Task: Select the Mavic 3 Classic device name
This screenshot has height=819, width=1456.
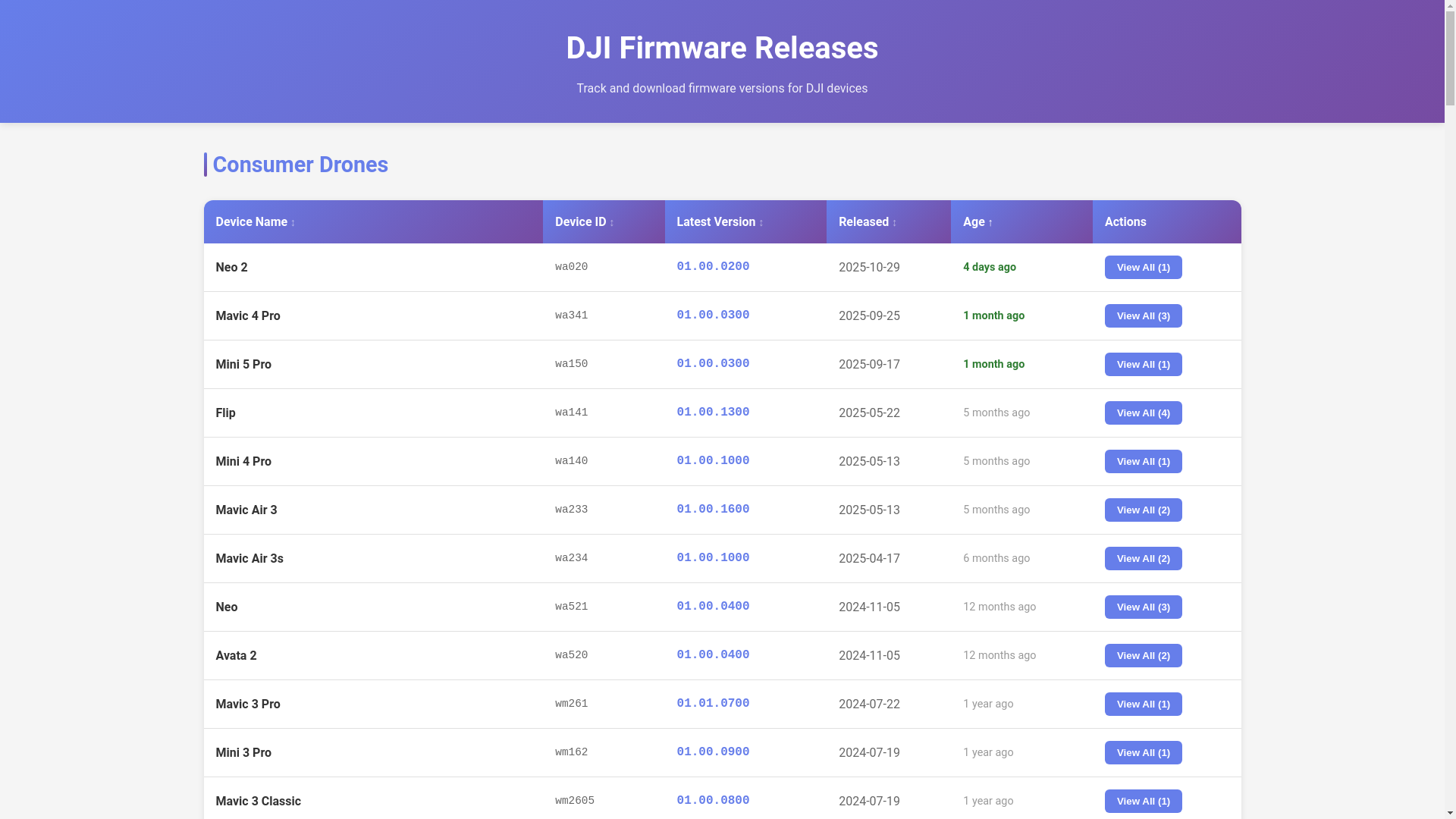Action: point(258,802)
